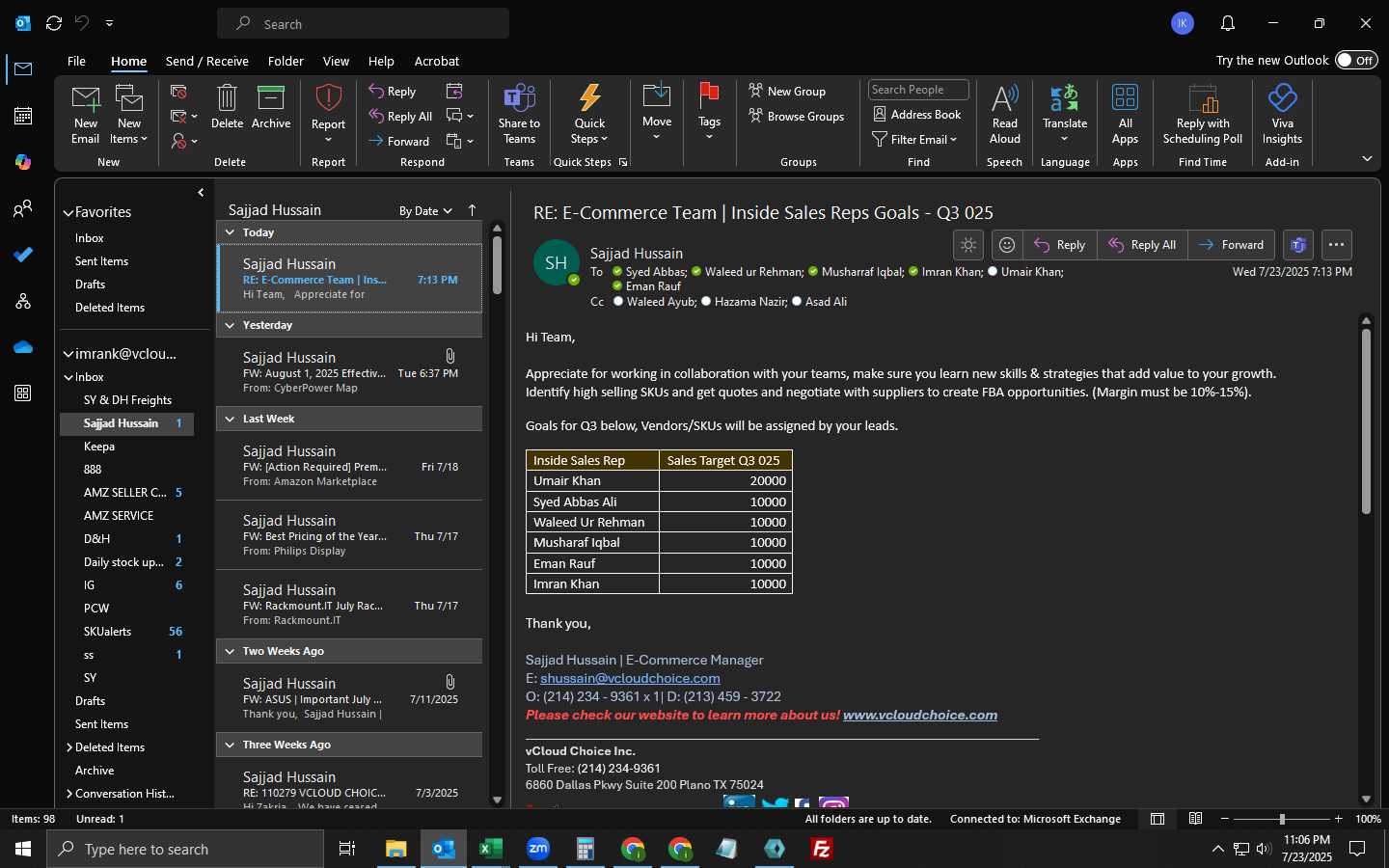Open the Acrobat tab
Image resolution: width=1389 pixels, height=868 pixels.
point(436,61)
